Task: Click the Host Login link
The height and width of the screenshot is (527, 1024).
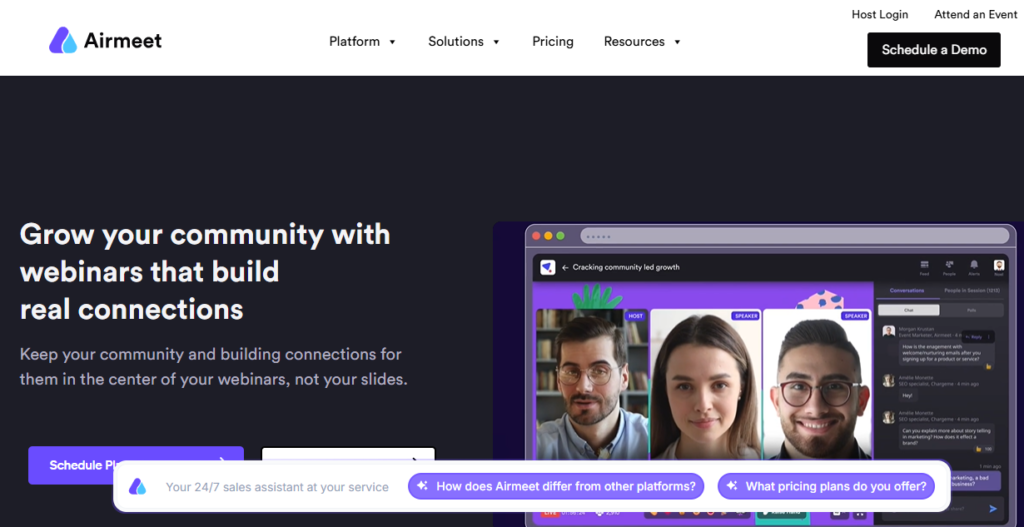Action: tap(880, 14)
